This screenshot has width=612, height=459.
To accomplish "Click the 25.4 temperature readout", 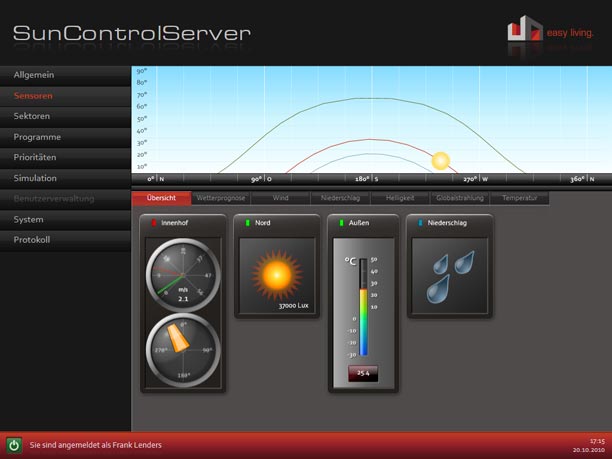I will (363, 373).
